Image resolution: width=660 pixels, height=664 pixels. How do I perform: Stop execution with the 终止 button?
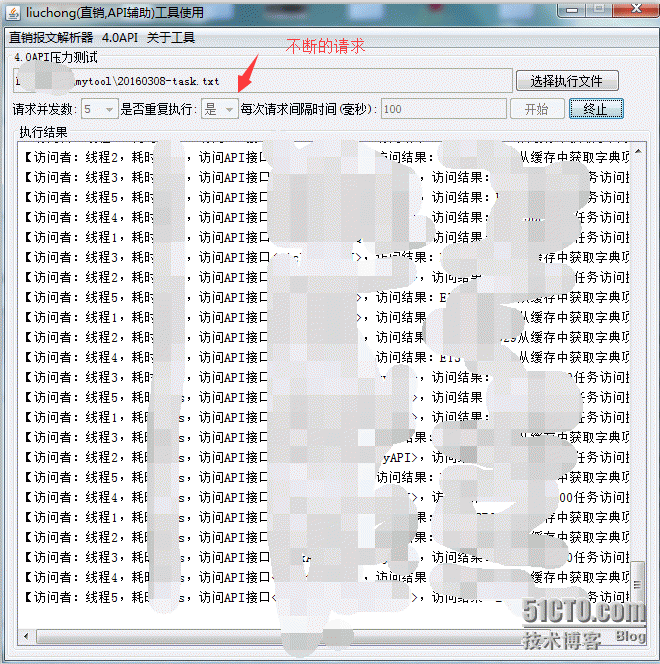pyautogui.click(x=596, y=109)
